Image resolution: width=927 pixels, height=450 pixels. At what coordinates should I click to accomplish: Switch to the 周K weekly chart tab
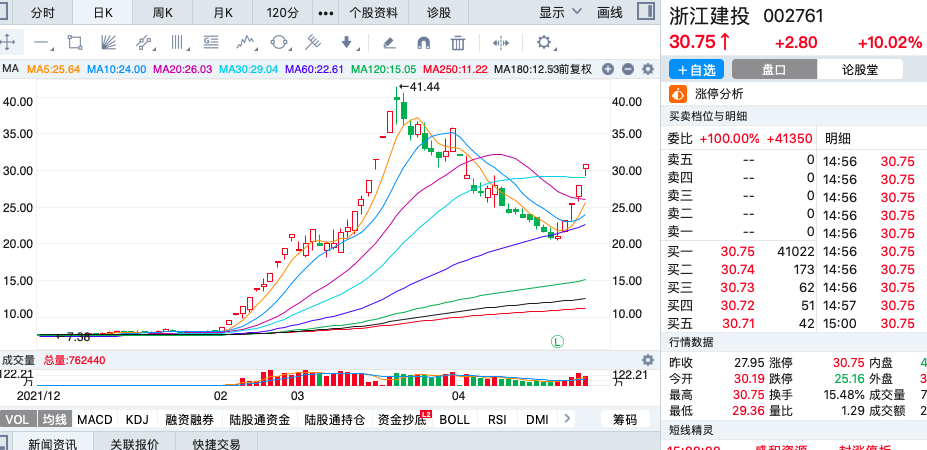(163, 13)
